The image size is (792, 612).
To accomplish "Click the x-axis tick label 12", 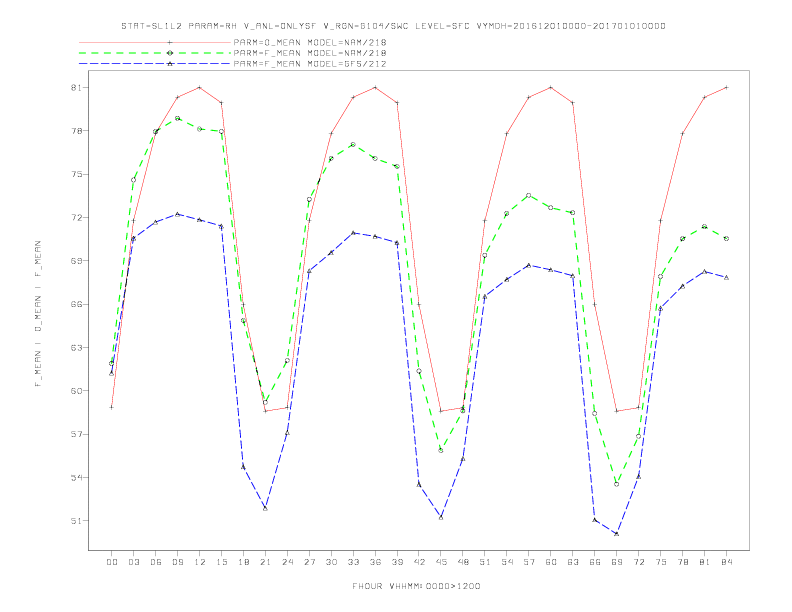I will [200, 562].
